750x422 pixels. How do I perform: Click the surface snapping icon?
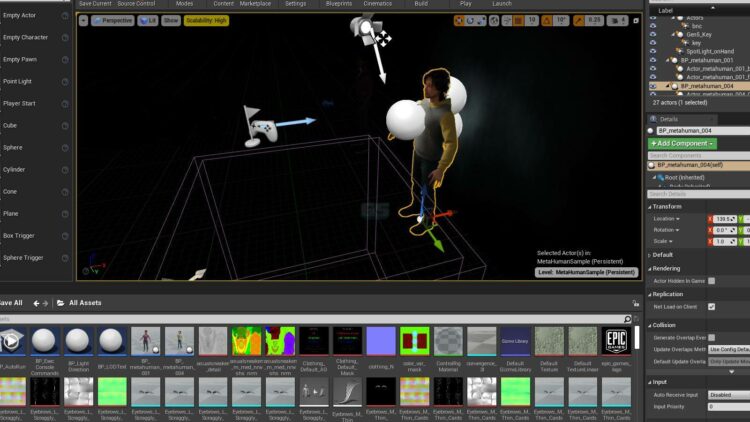[507, 21]
